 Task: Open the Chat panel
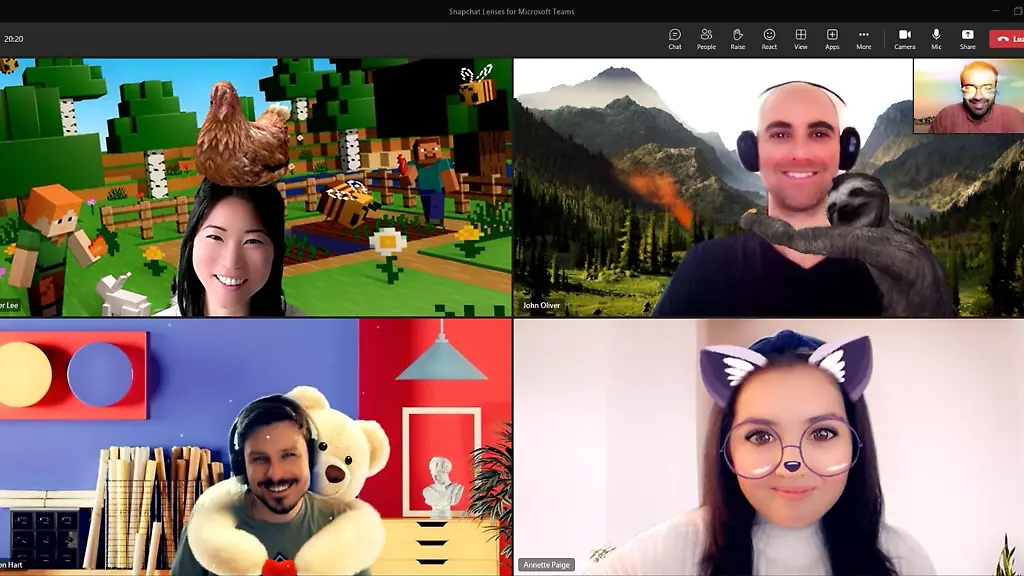point(674,38)
